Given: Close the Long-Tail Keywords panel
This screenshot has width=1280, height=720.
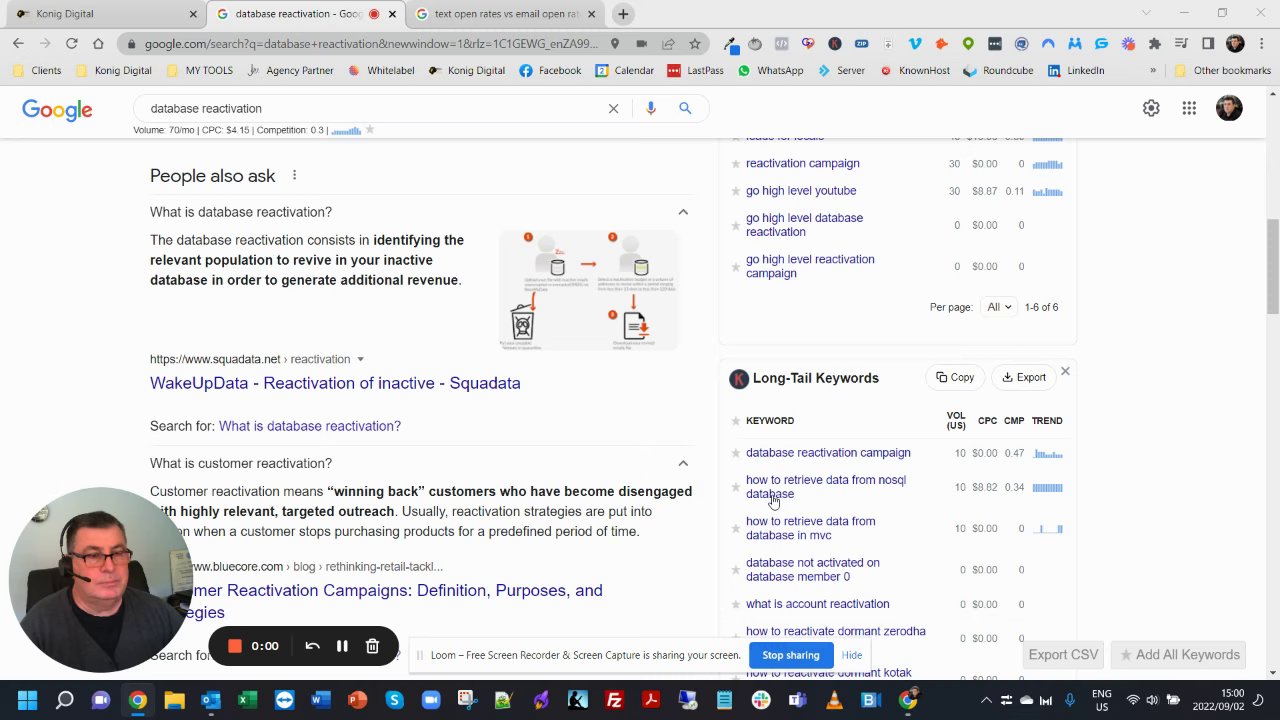Looking at the screenshot, I should (x=1065, y=372).
